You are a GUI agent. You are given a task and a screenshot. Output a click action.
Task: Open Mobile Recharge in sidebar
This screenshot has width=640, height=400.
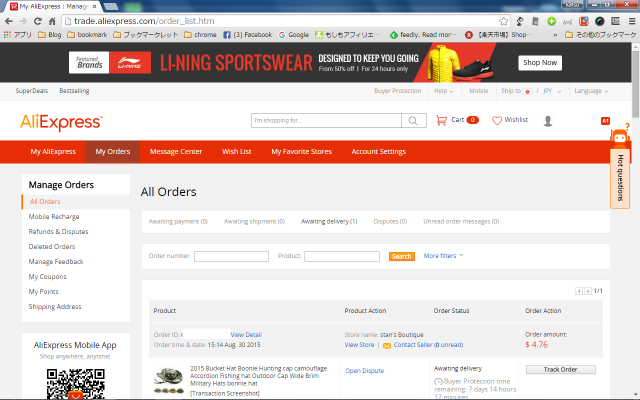(54, 217)
